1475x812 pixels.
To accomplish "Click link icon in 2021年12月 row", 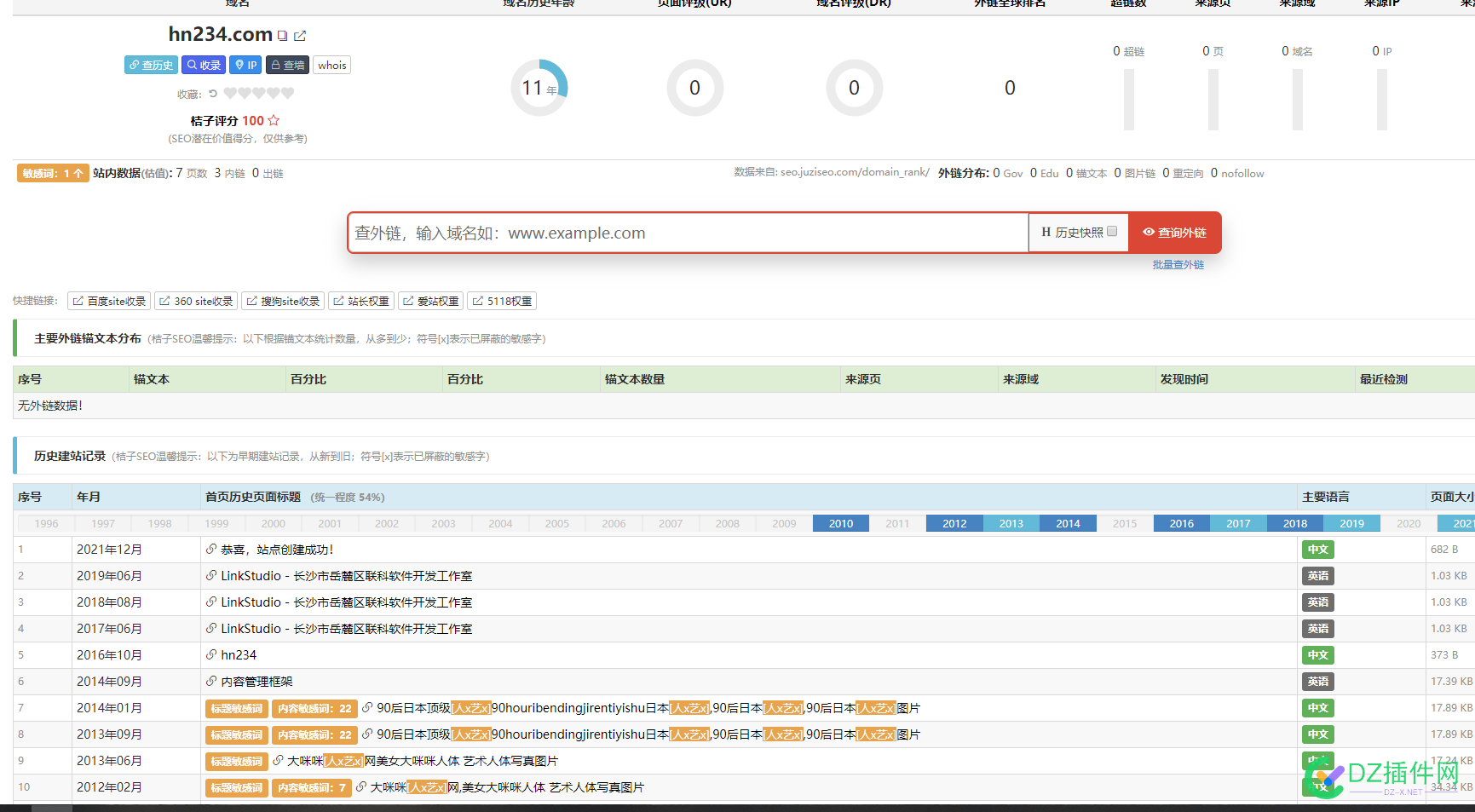I will point(211,550).
